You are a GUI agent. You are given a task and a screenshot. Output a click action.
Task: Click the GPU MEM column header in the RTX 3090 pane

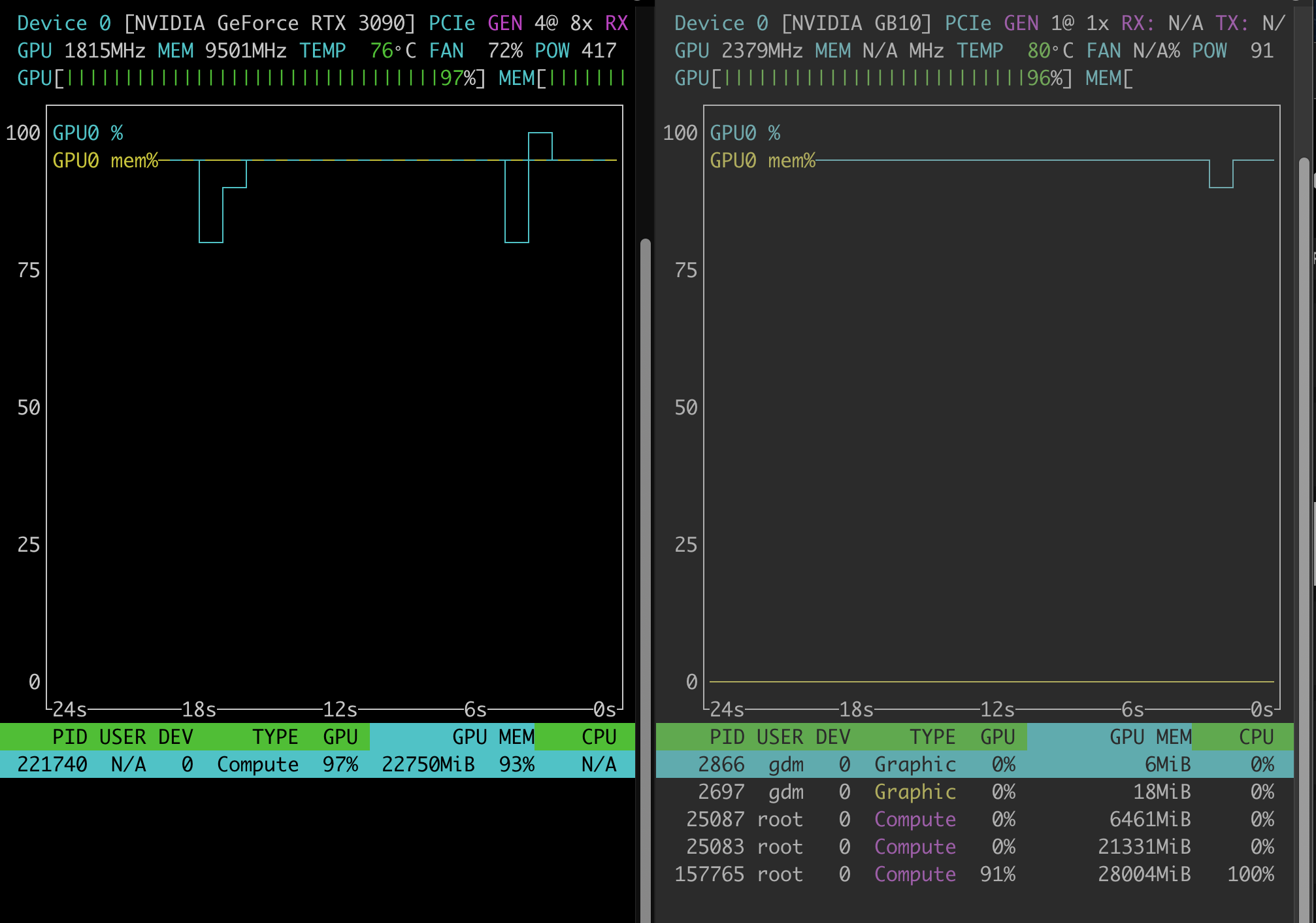(493, 737)
